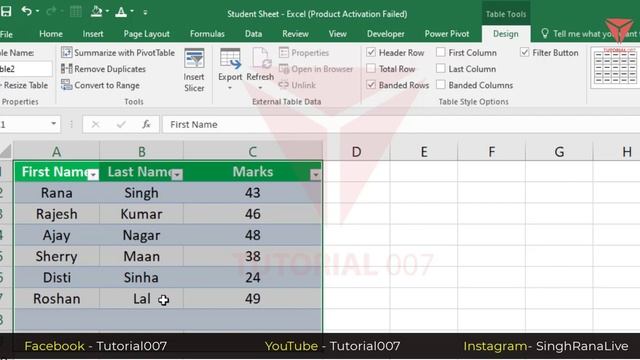Click Summarize with PivotTable
The width and height of the screenshot is (640, 360).
point(118,53)
